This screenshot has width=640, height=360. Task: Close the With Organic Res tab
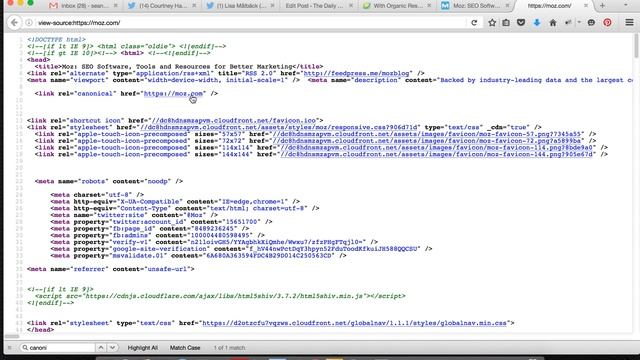coord(429,6)
